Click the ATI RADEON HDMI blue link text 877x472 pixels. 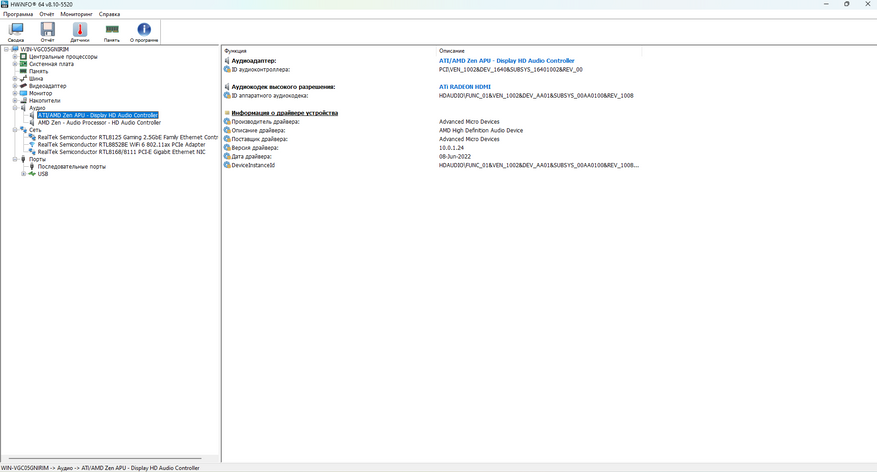point(464,87)
